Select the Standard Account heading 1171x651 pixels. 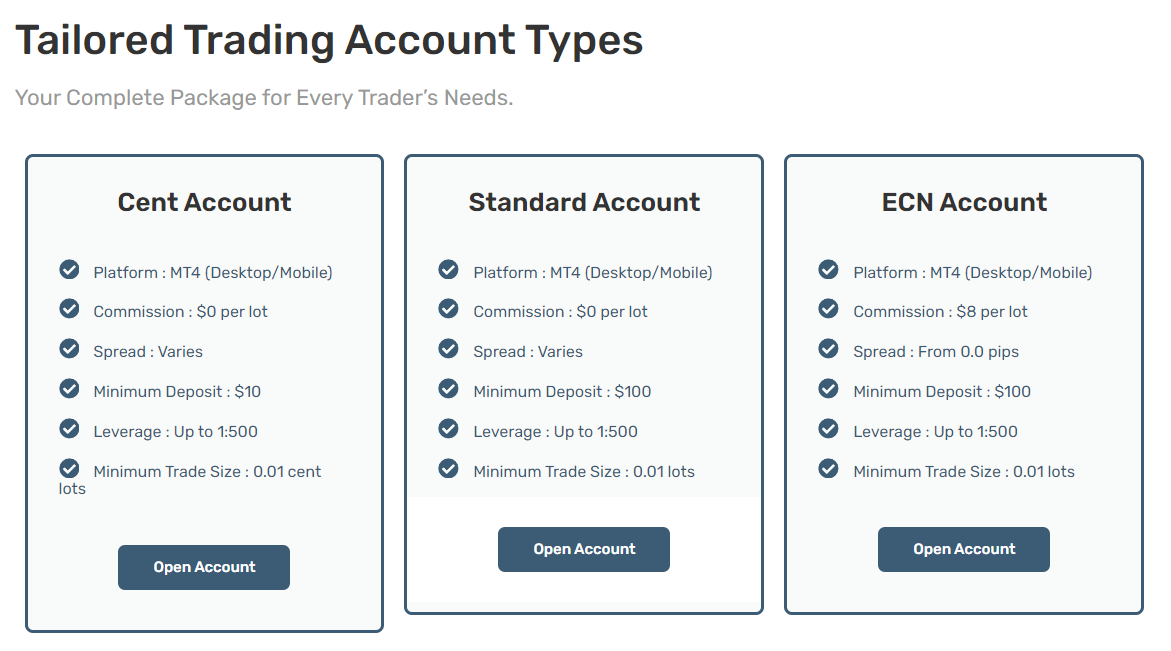pos(585,202)
